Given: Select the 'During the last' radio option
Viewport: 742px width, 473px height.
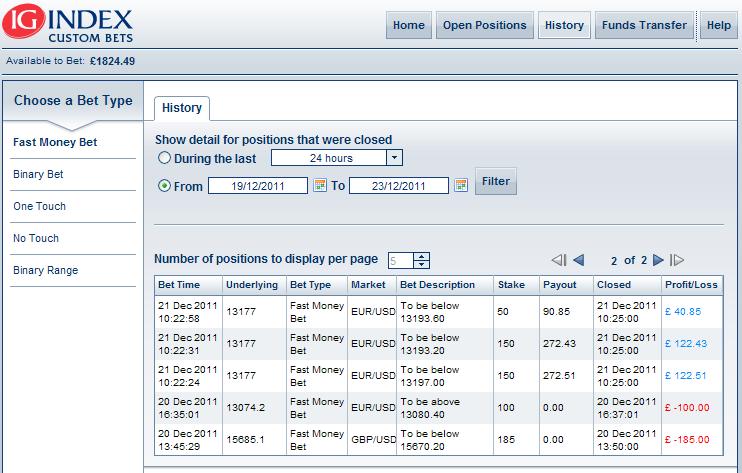Looking at the screenshot, I should tap(164, 158).
